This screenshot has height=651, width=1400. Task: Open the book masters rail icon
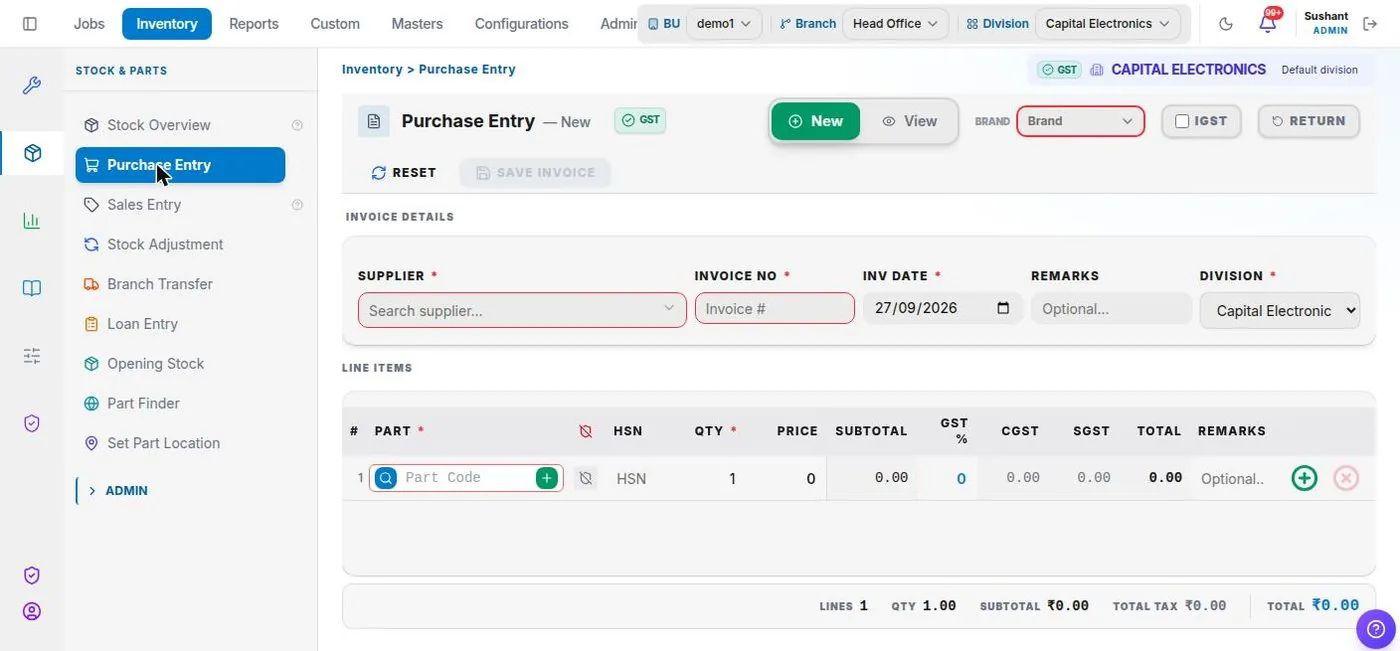(x=32, y=288)
